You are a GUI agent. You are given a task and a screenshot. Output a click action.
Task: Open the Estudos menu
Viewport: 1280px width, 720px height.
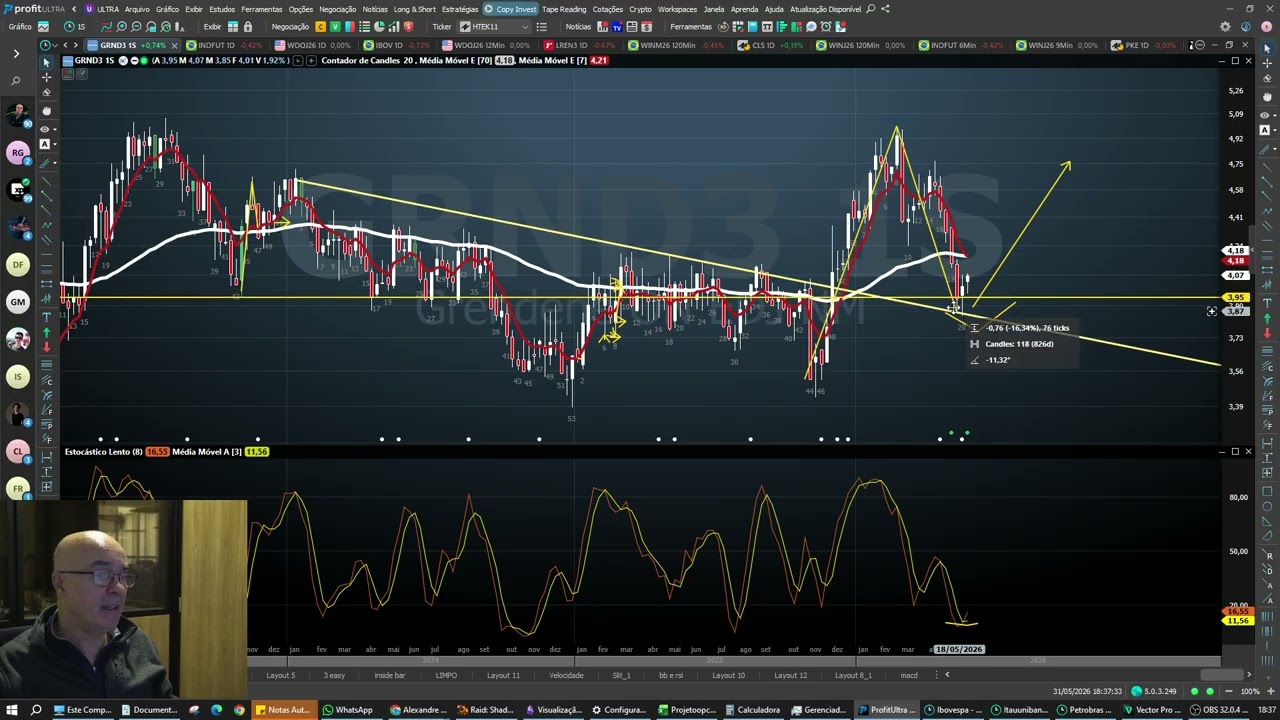pyautogui.click(x=222, y=9)
